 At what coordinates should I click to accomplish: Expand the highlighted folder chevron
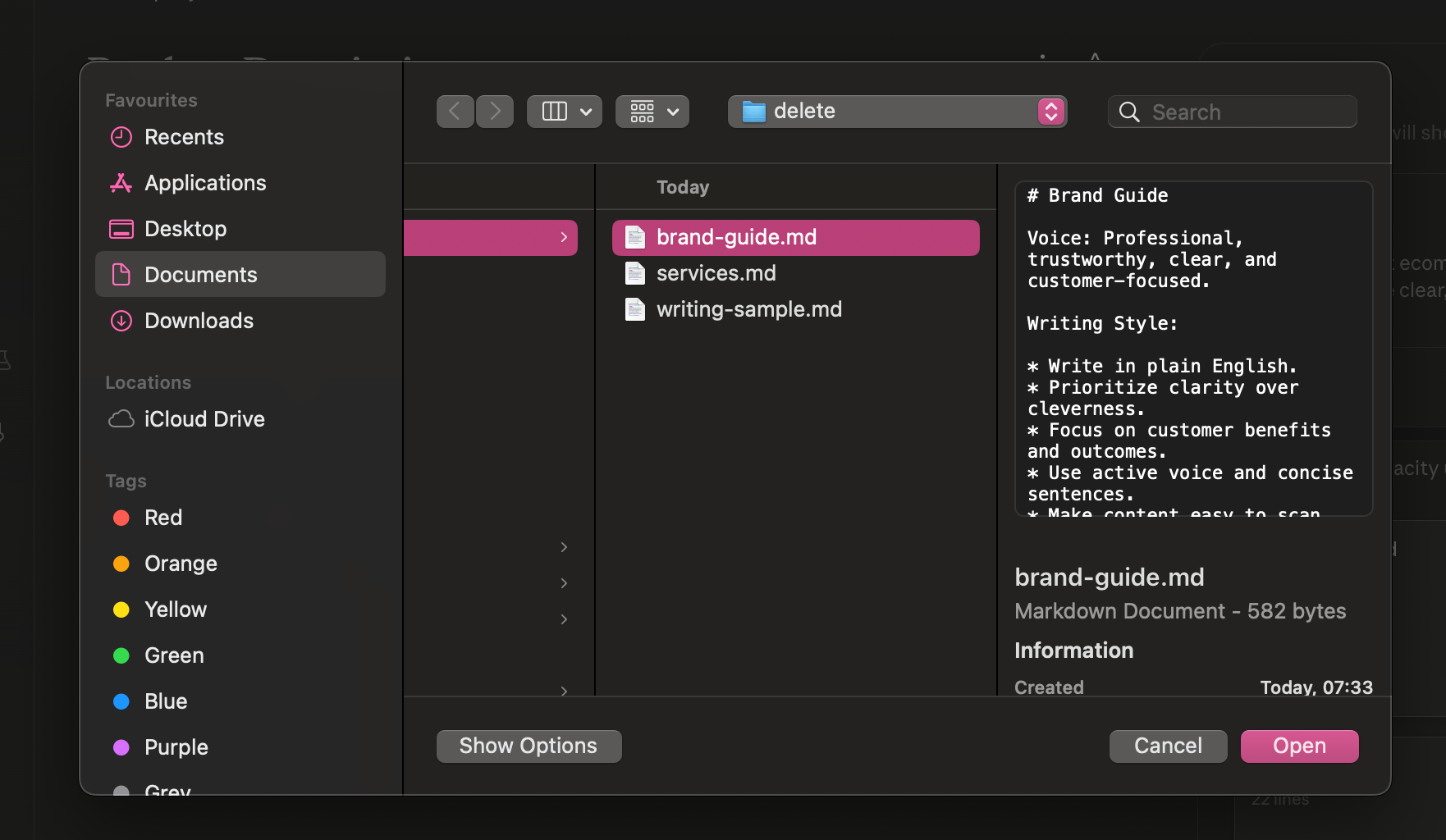coord(564,237)
